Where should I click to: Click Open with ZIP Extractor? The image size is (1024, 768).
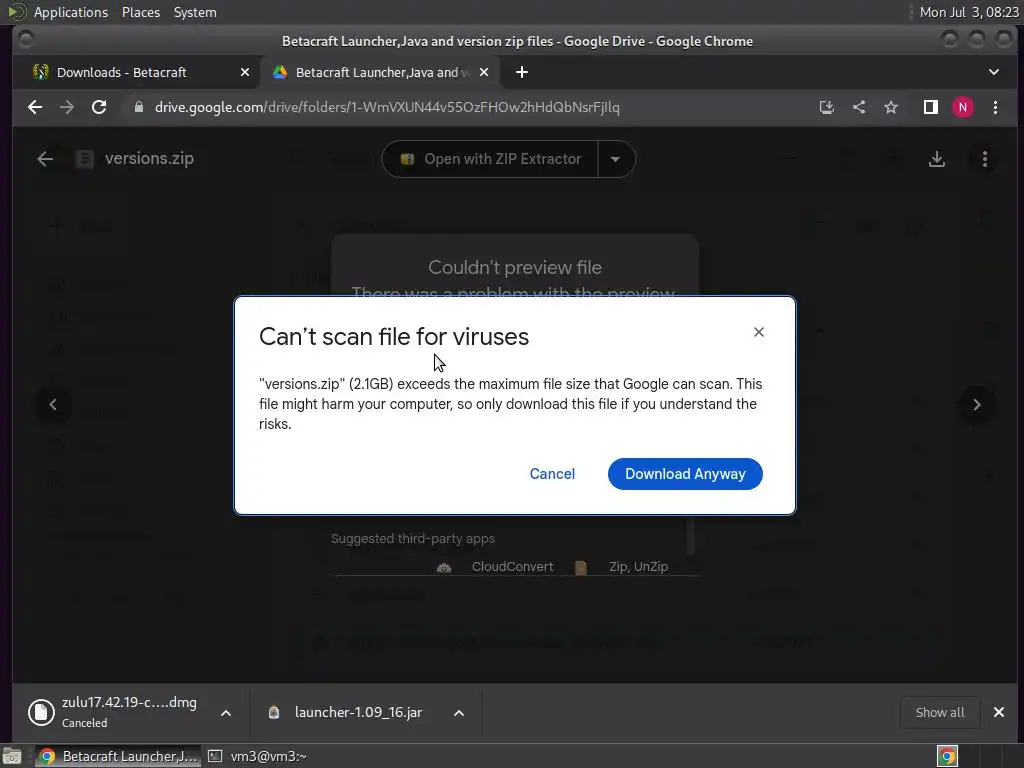(x=490, y=159)
